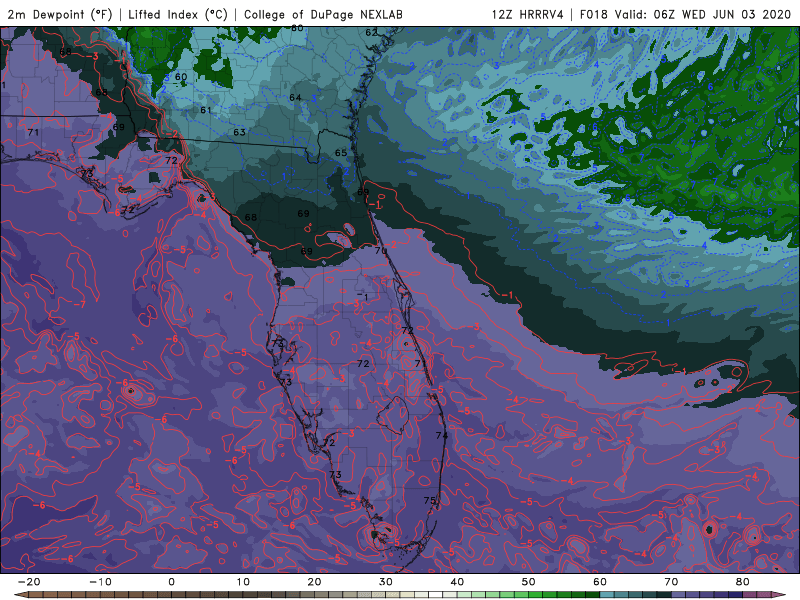Image resolution: width=800 pixels, height=600 pixels.
Task: Click the '2m Dewpoint (°F)' title text
Action: 60,14
